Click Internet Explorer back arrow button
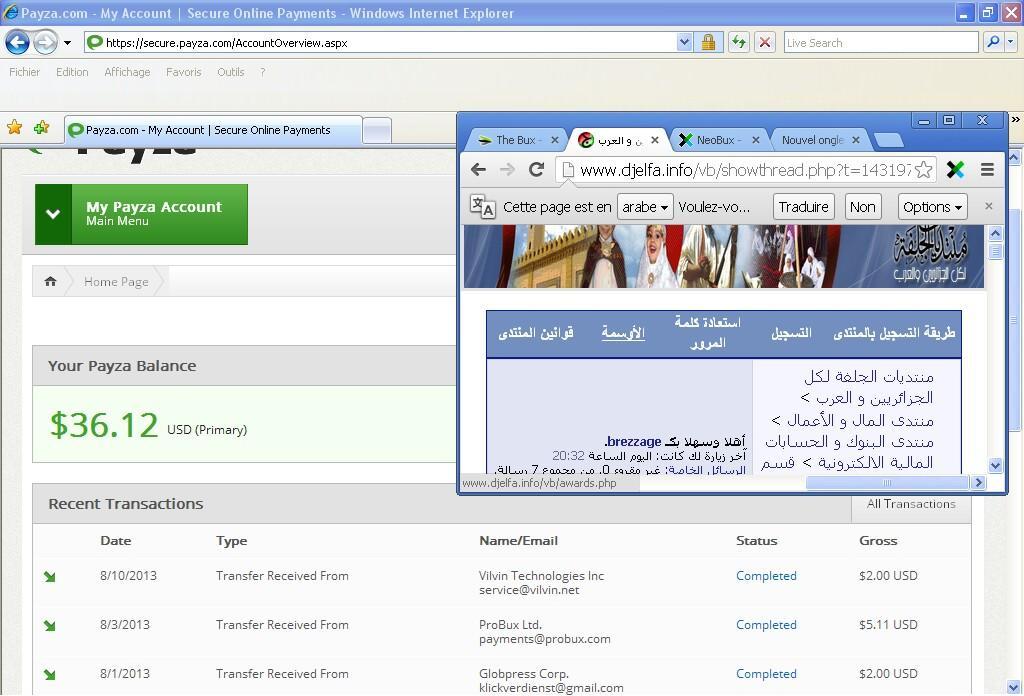This screenshot has height=696, width=1024. pos(17,43)
